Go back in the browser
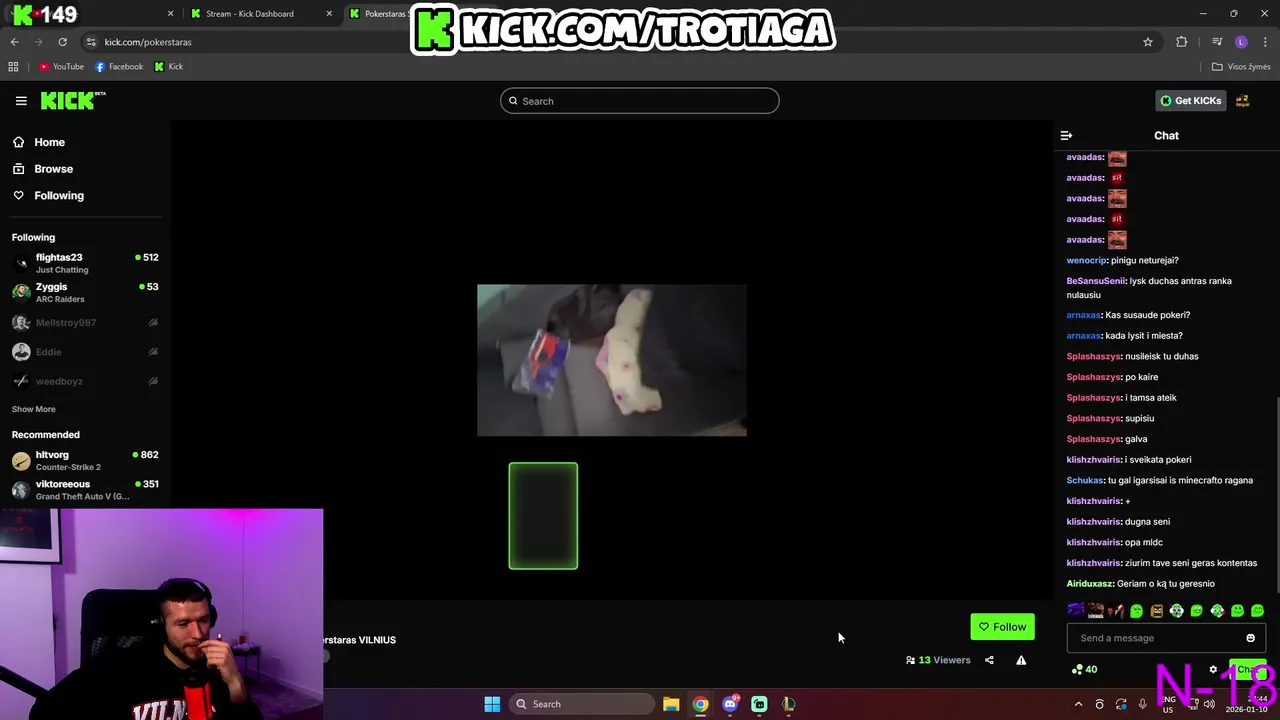The height and width of the screenshot is (720, 1280). 15,42
